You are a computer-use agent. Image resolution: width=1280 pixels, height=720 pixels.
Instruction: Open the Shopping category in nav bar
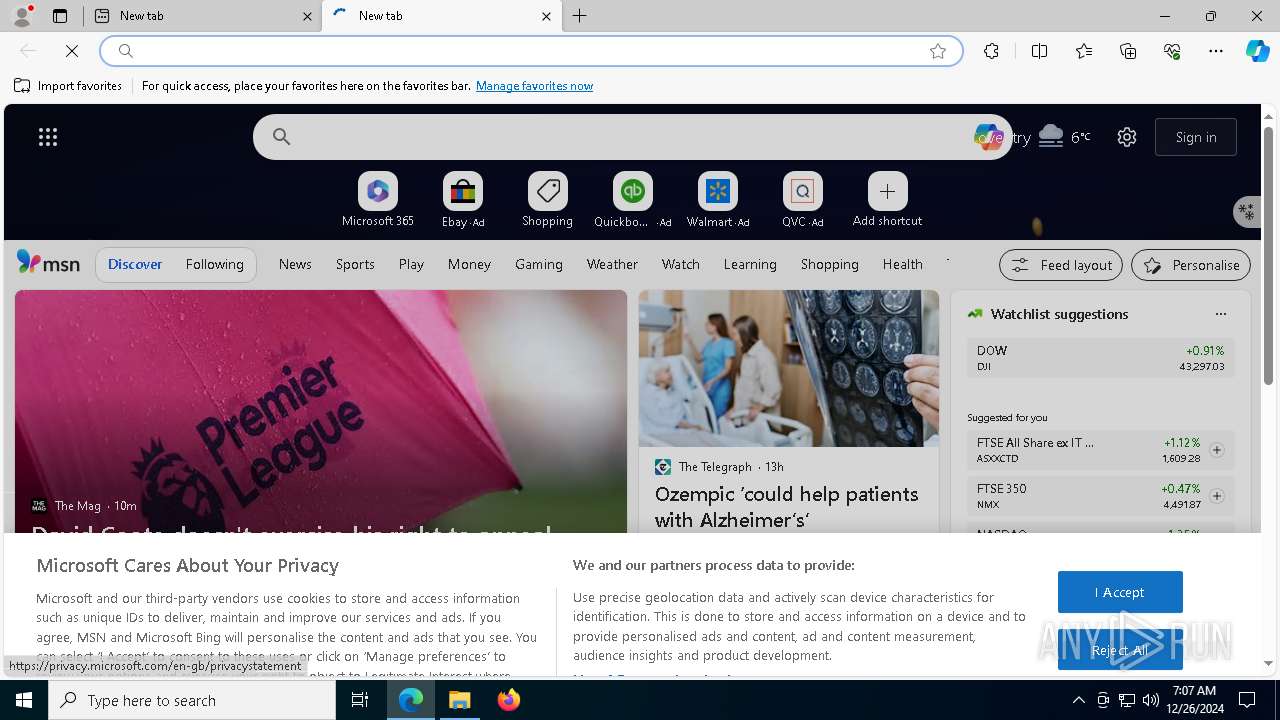point(829,264)
